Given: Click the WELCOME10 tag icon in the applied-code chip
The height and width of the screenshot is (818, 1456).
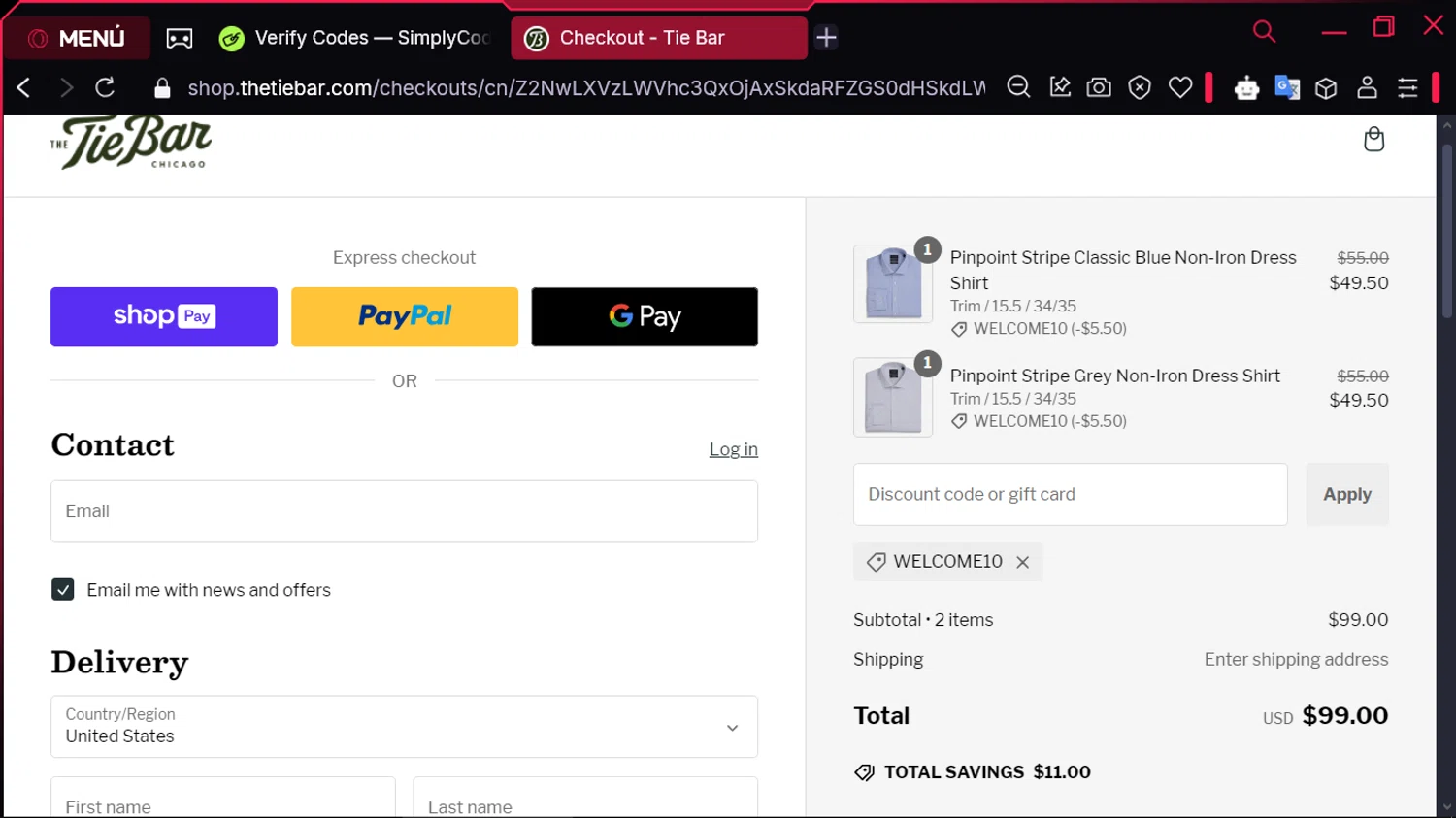Looking at the screenshot, I should (876, 562).
